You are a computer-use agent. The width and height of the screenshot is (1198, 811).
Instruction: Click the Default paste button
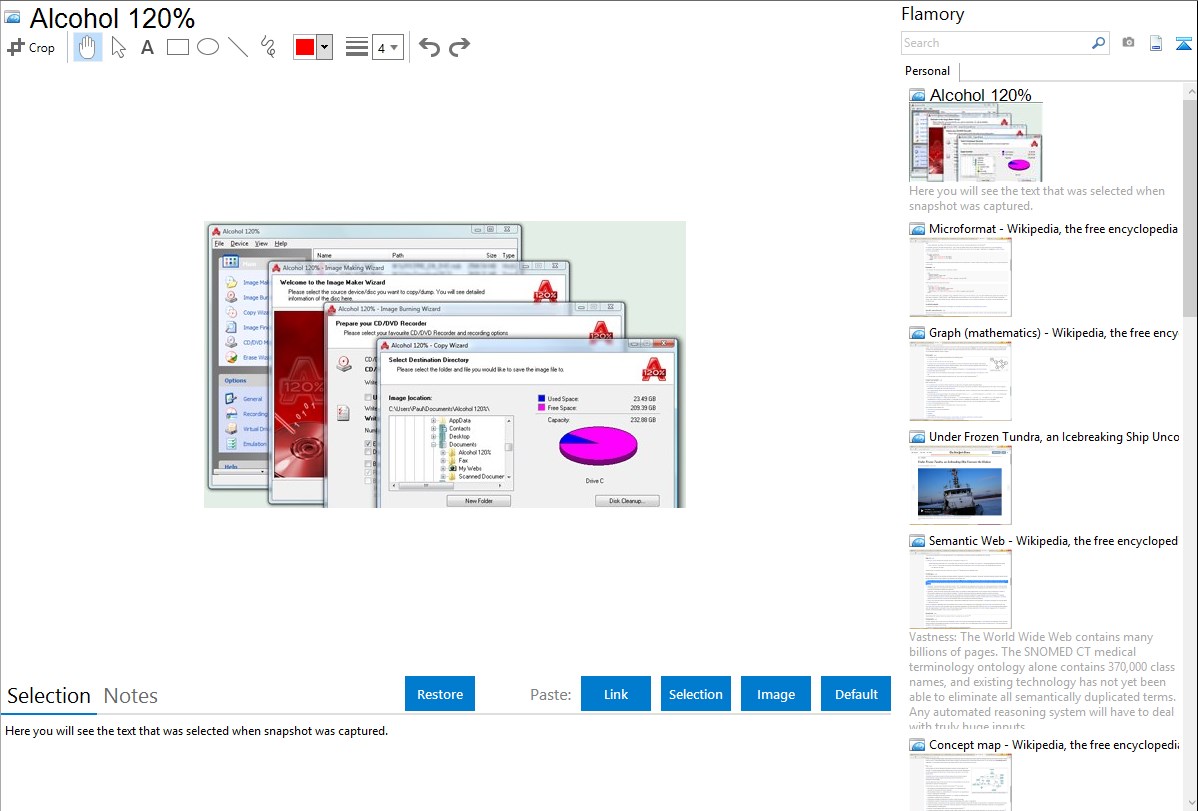click(x=856, y=694)
